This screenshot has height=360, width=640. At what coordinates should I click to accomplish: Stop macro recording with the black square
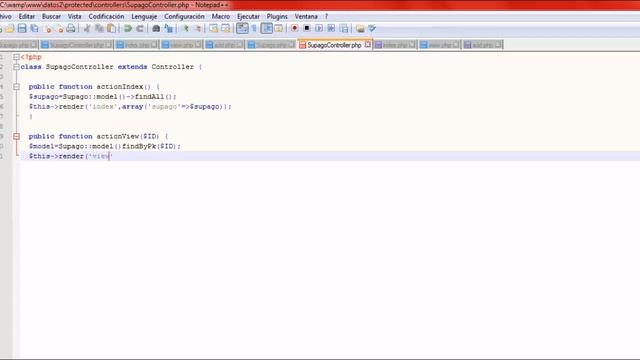[x=307, y=28]
